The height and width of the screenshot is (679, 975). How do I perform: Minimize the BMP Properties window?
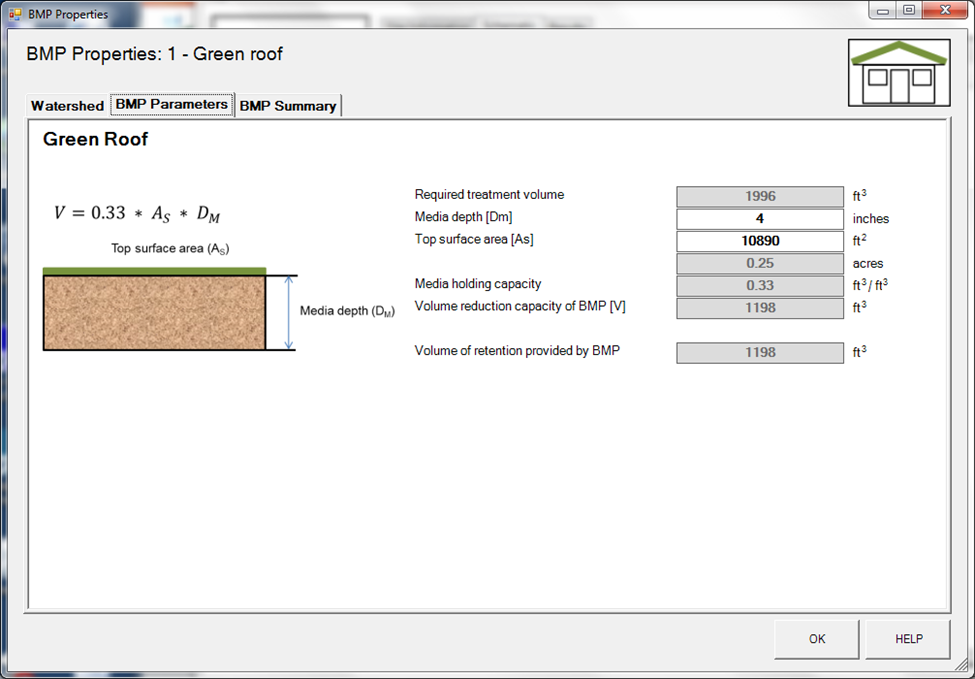tap(881, 10)
